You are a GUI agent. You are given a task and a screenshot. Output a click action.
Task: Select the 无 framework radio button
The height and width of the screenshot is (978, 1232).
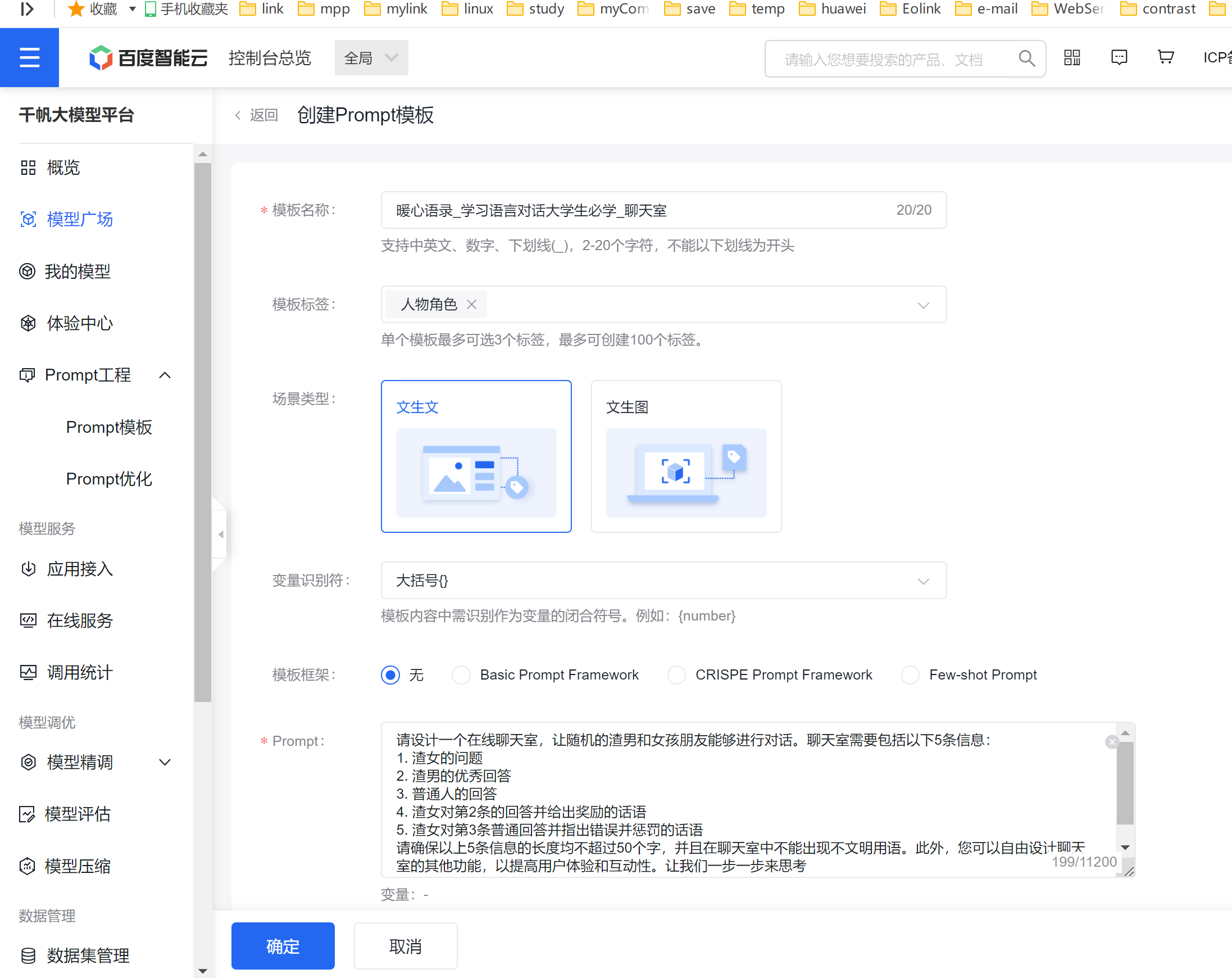click(x=390, y=675)
